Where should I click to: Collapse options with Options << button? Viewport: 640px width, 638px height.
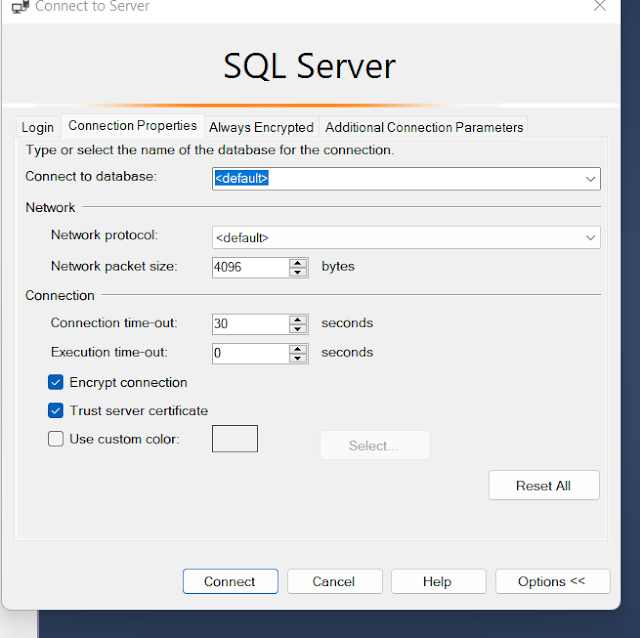[x=552, y=581]
